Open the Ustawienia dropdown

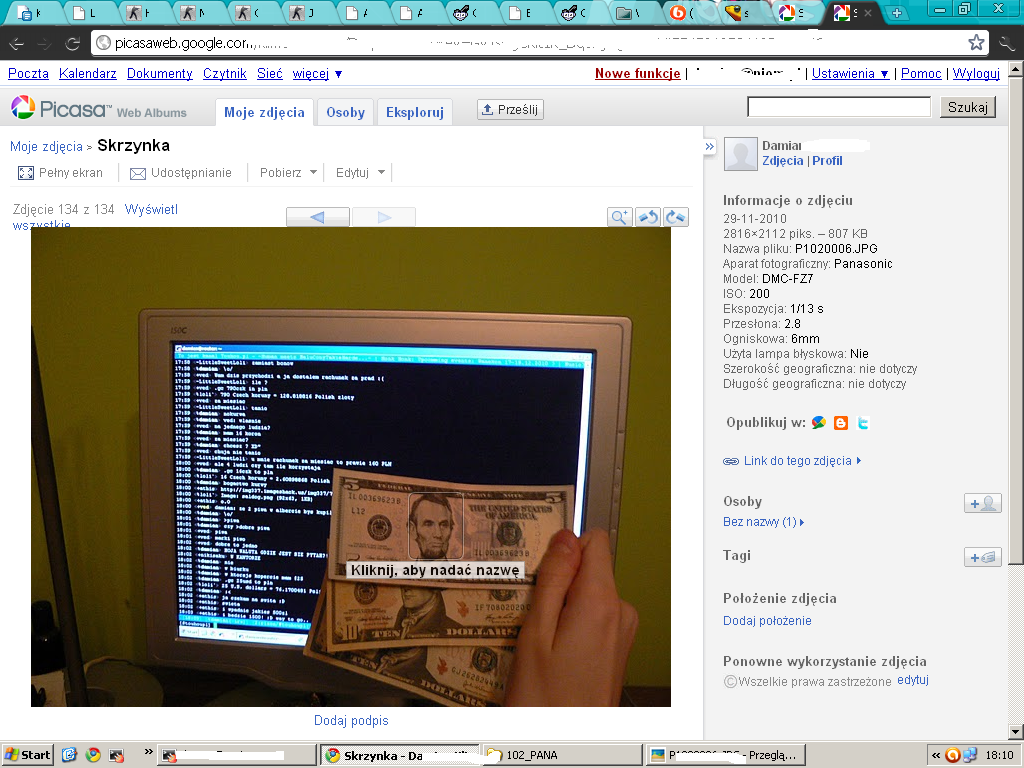[x=850, y=74]
